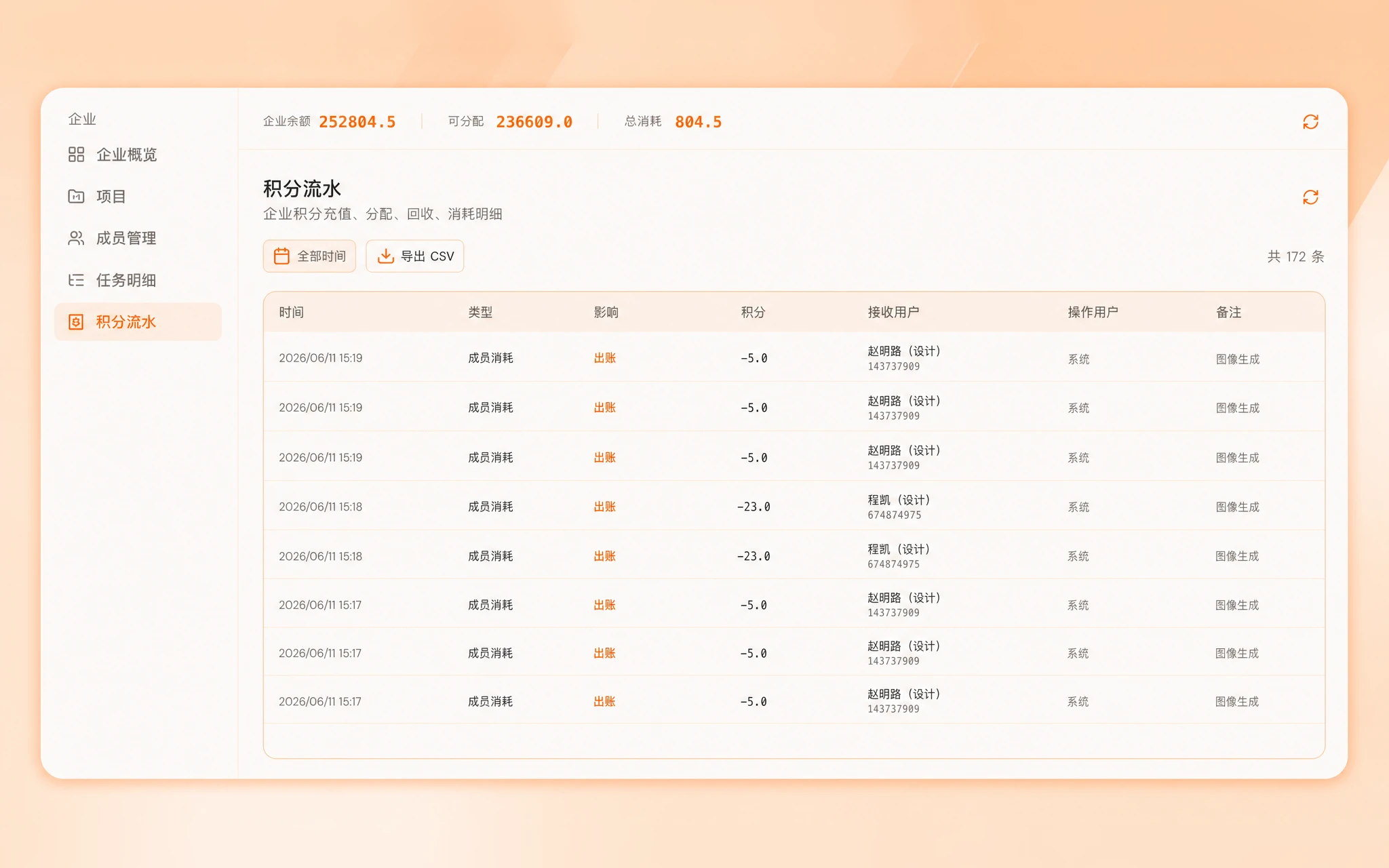Viewport: 1389px width, 868px height.
Task: Click the 影响 column header
Action: 606,312
